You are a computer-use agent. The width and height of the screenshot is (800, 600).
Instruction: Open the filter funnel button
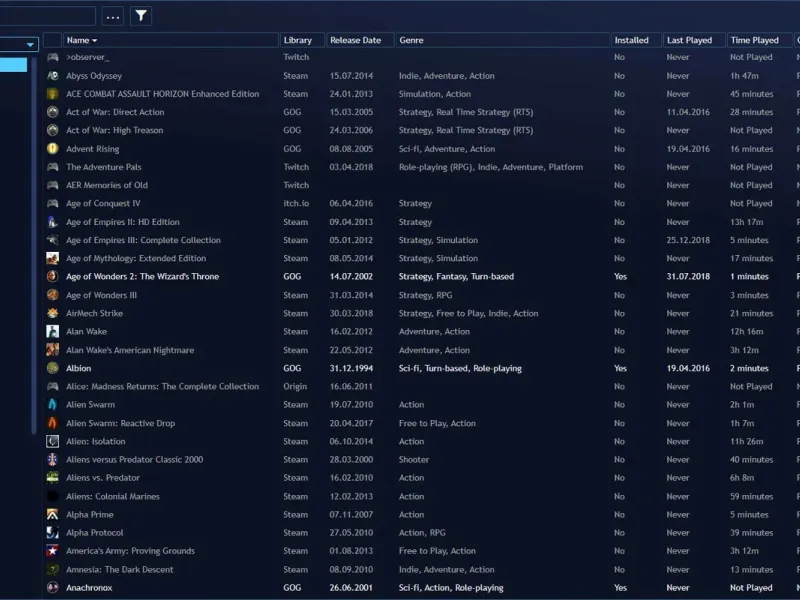click(141, 16)
